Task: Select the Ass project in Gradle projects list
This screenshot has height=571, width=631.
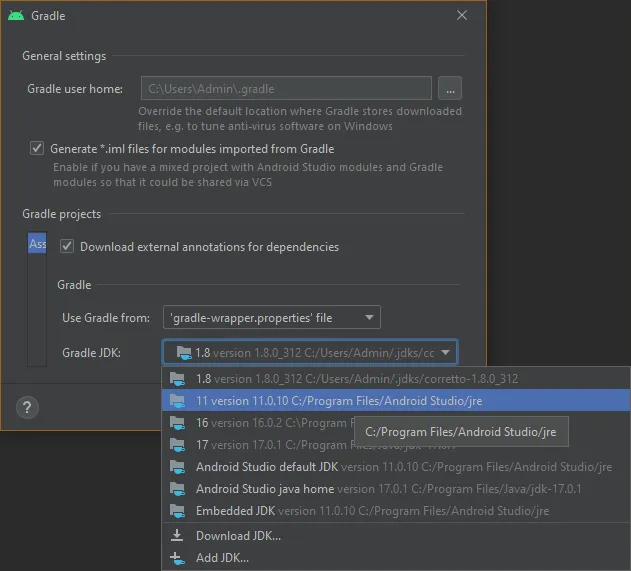Action: (37, 243)
